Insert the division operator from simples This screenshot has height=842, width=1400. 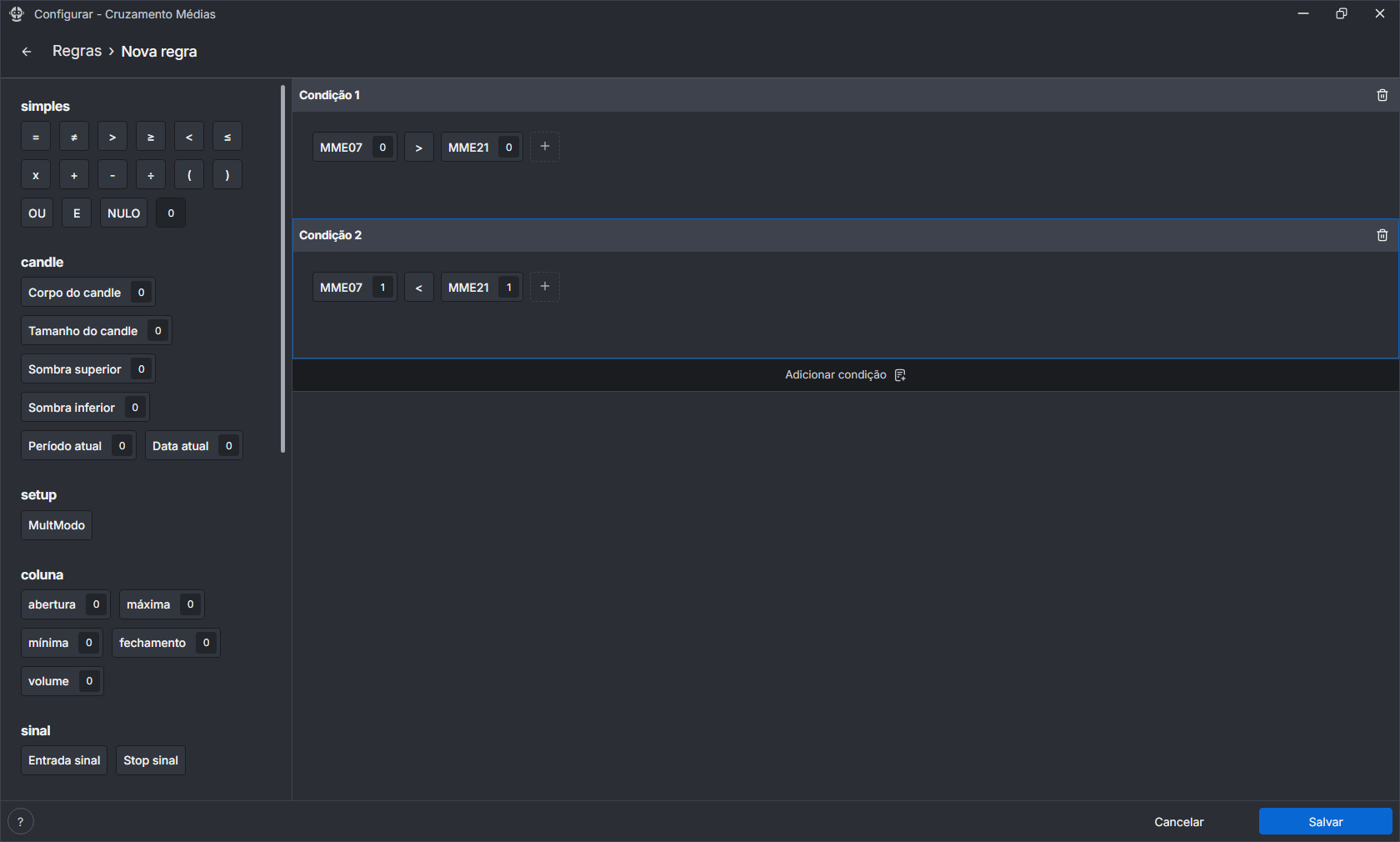pyautogui.click(x=151, y=175)
